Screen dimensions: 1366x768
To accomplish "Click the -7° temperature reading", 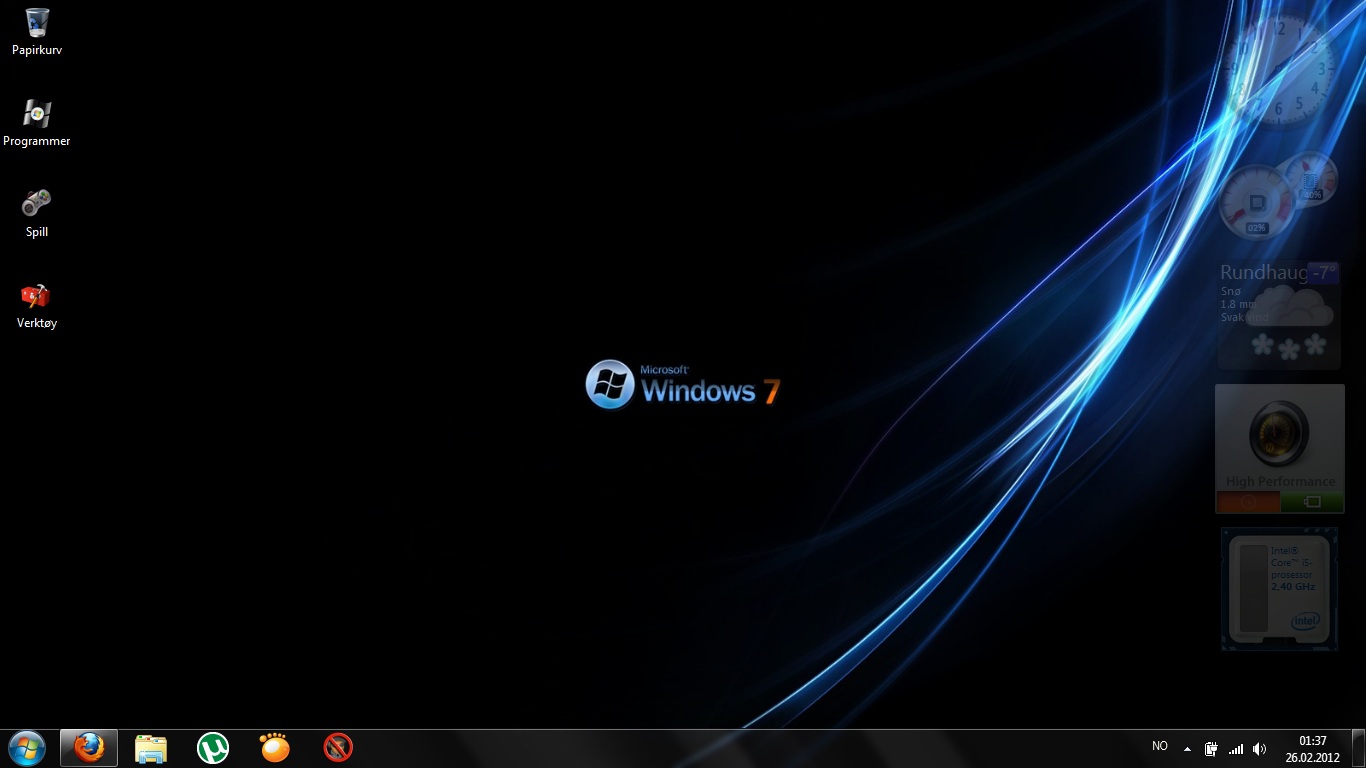I will [1324, 272].
